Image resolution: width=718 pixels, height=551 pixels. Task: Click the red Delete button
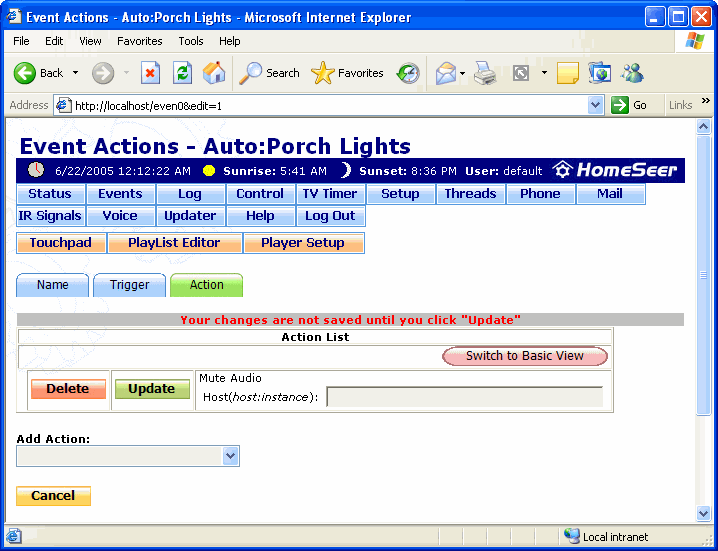(x=68, y=389)
